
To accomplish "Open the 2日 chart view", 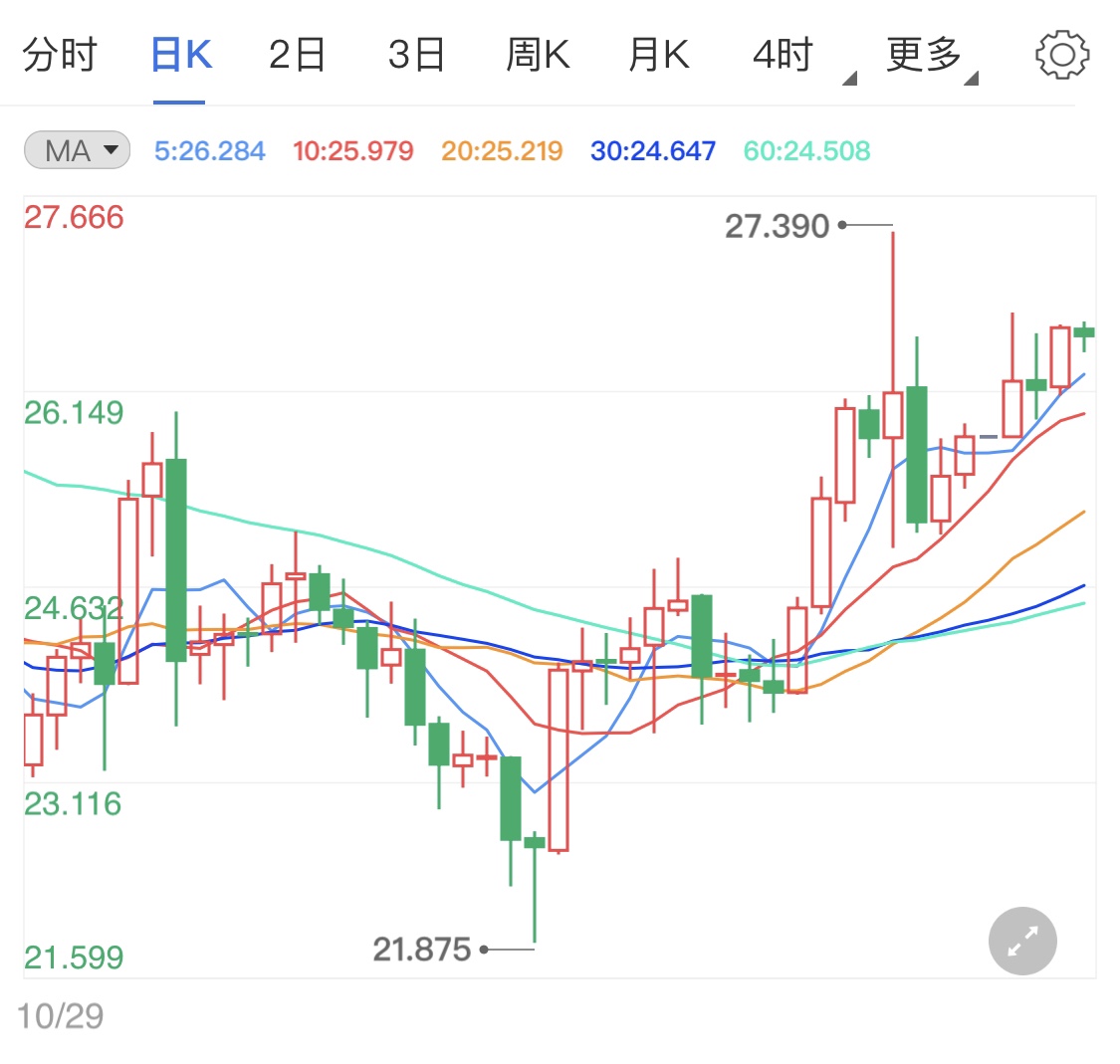I will pos(297,55).
